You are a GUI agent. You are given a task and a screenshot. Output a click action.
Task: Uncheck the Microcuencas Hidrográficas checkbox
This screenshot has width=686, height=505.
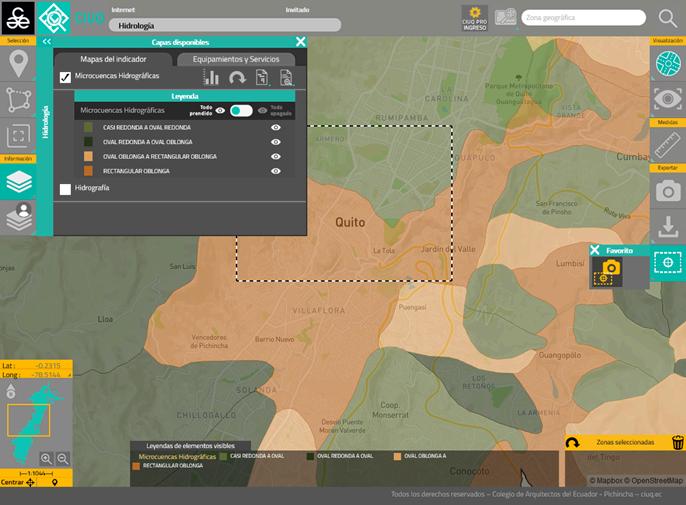coord(65,77)
